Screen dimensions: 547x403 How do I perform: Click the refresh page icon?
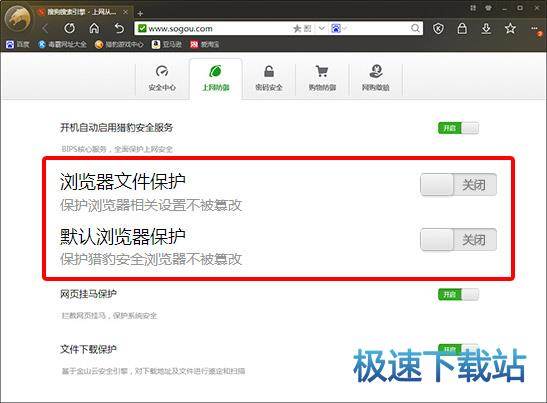coord(69,28)
